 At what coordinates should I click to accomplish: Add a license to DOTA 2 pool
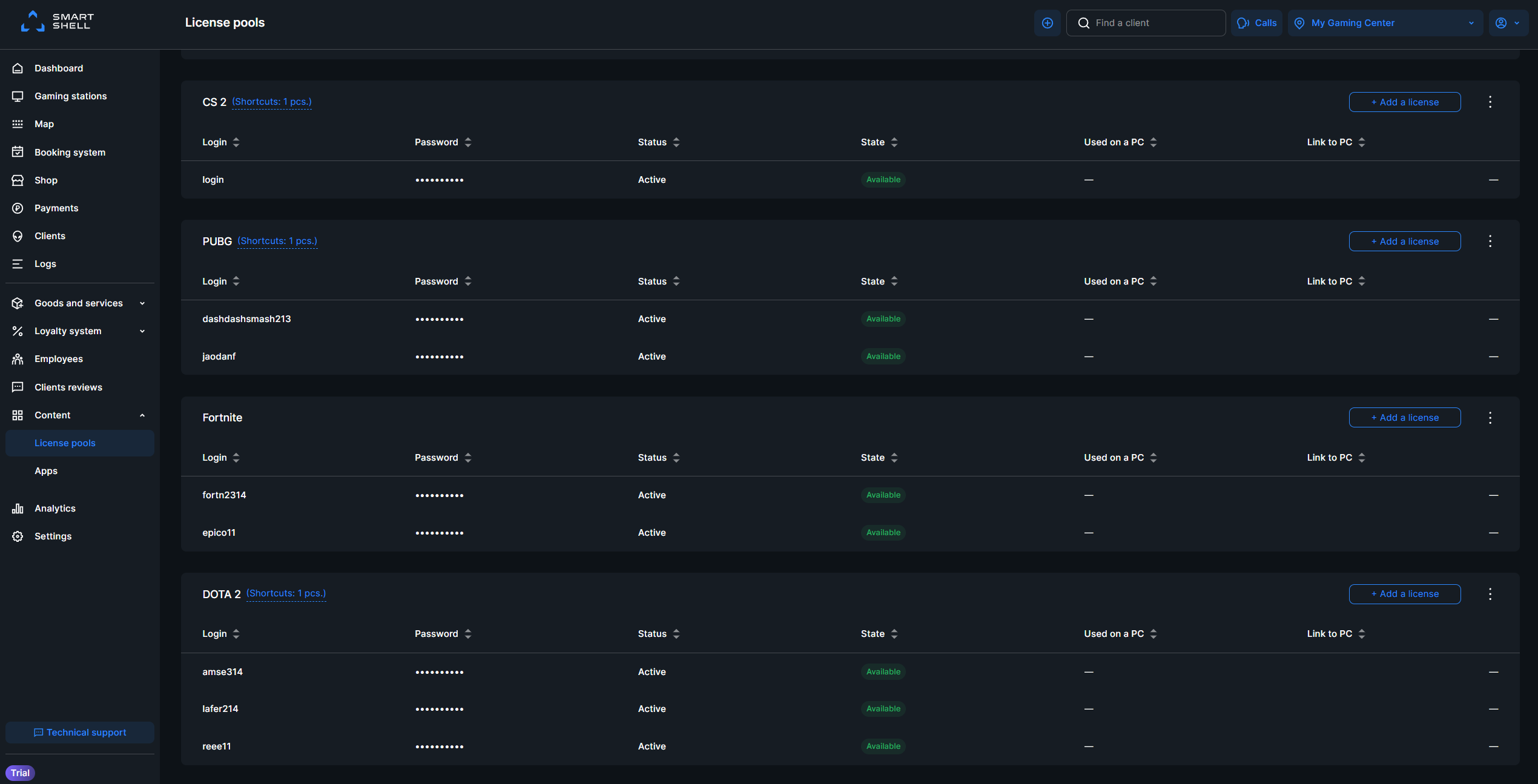coord(1405,594)
